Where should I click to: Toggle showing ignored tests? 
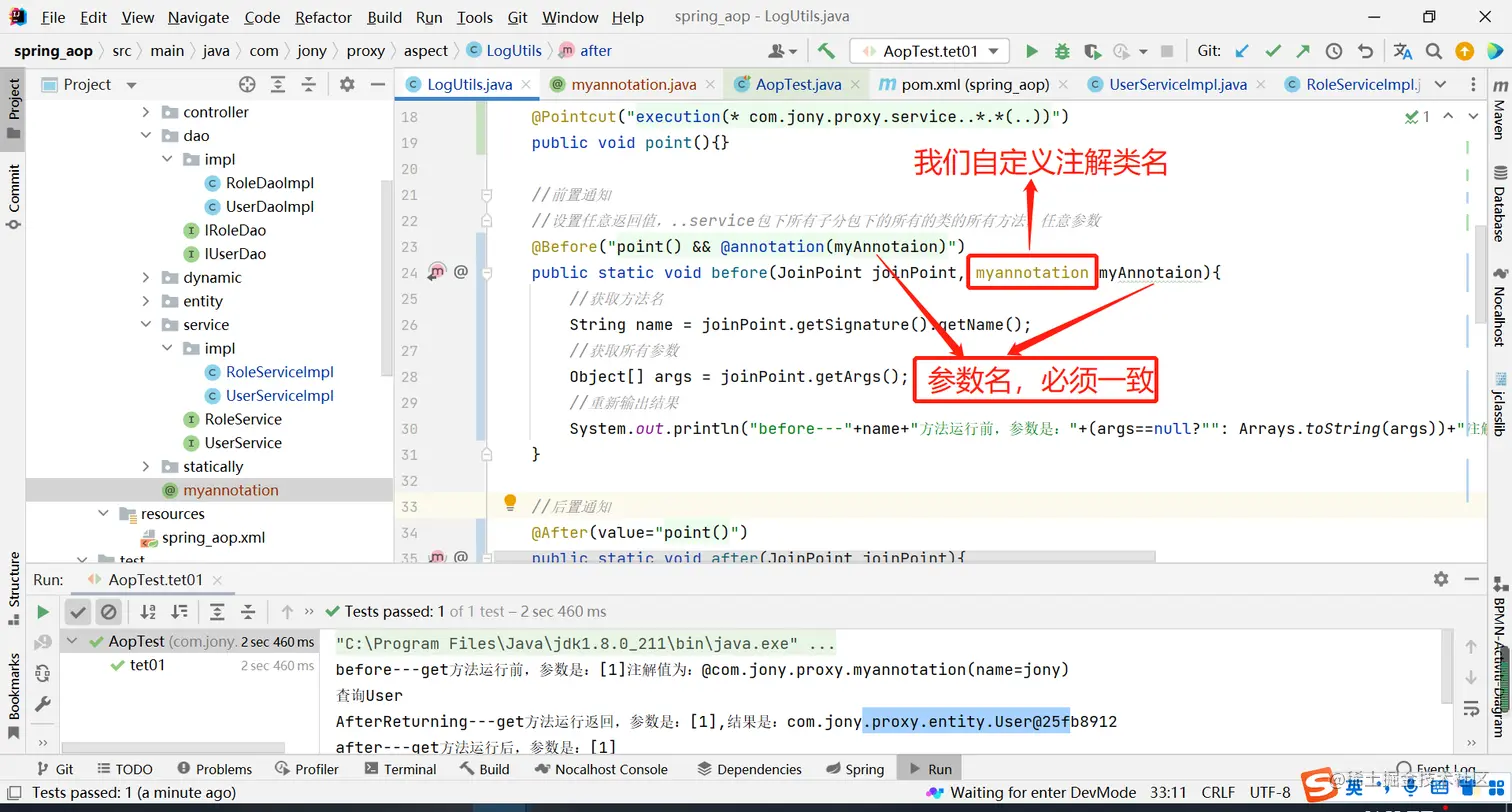pos(108,611)
